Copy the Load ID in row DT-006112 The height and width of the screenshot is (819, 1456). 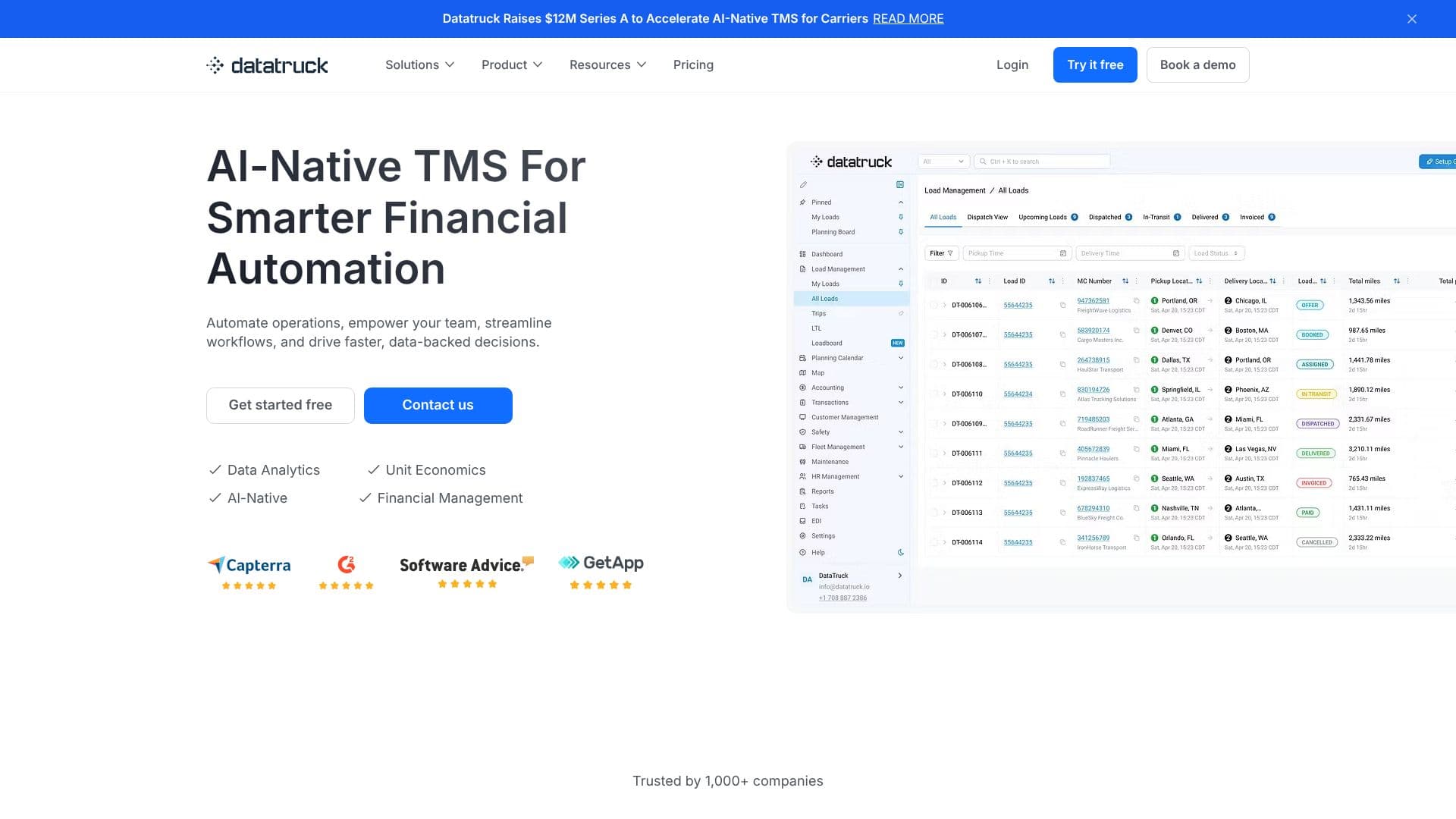click(x=1062, y=483)
